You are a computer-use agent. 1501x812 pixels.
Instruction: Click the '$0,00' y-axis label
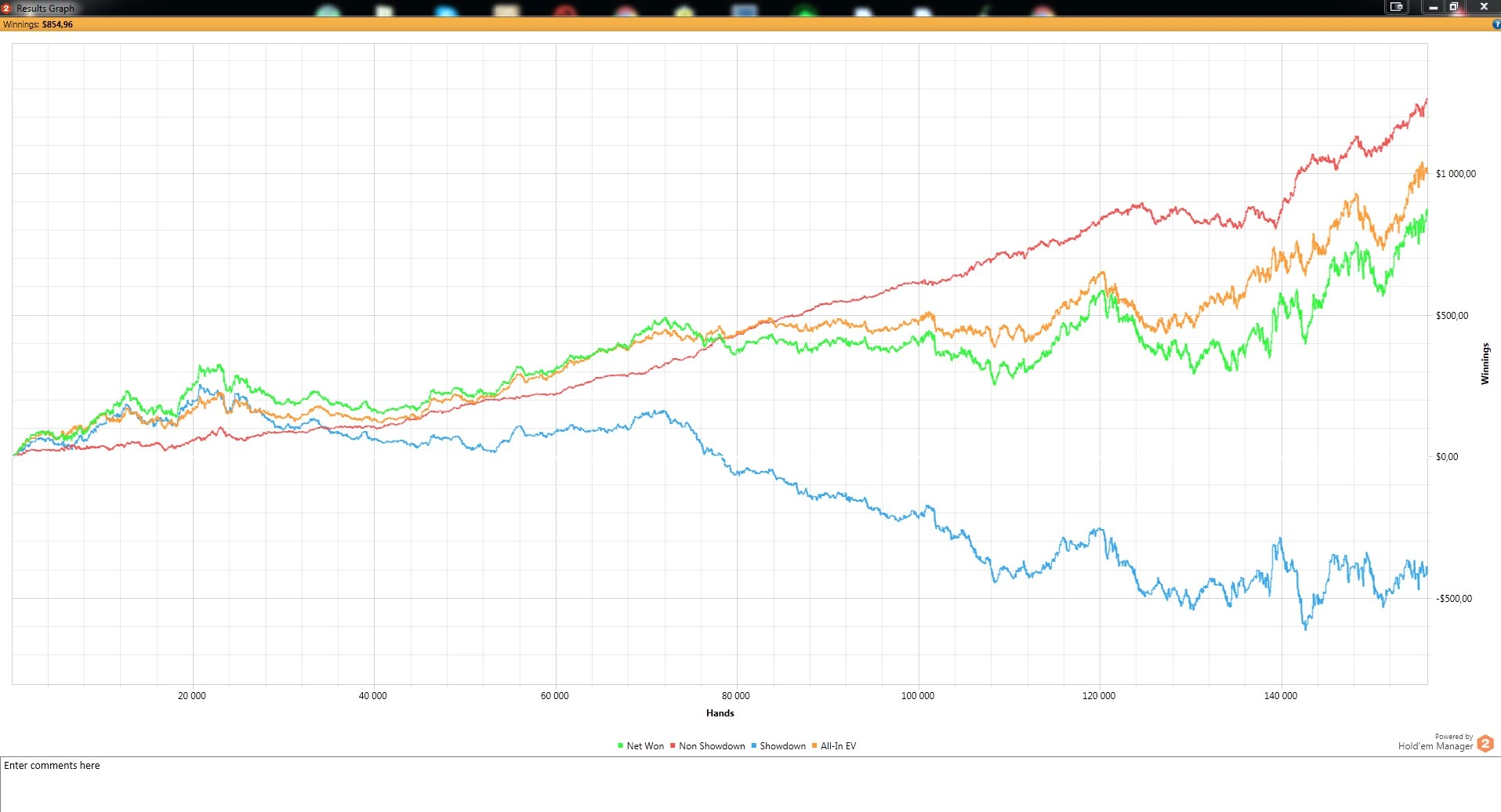click(1447, 457)
